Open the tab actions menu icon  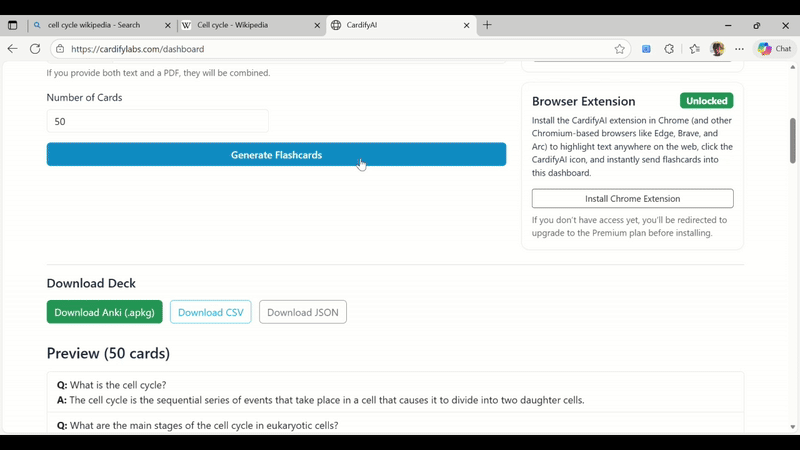pyautogui.click(x=13, y=25)
